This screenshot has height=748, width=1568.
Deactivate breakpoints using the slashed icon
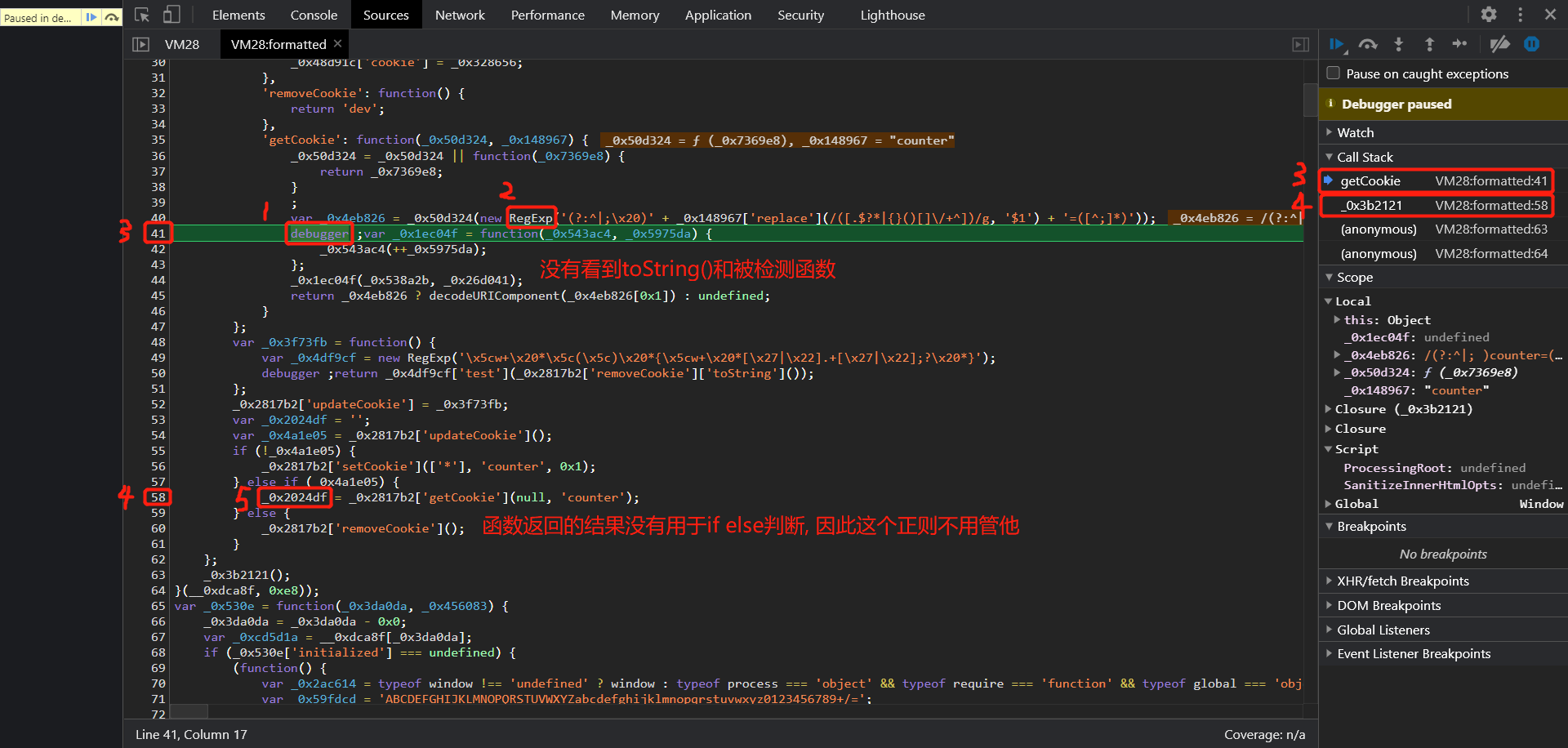[1501, 44]
